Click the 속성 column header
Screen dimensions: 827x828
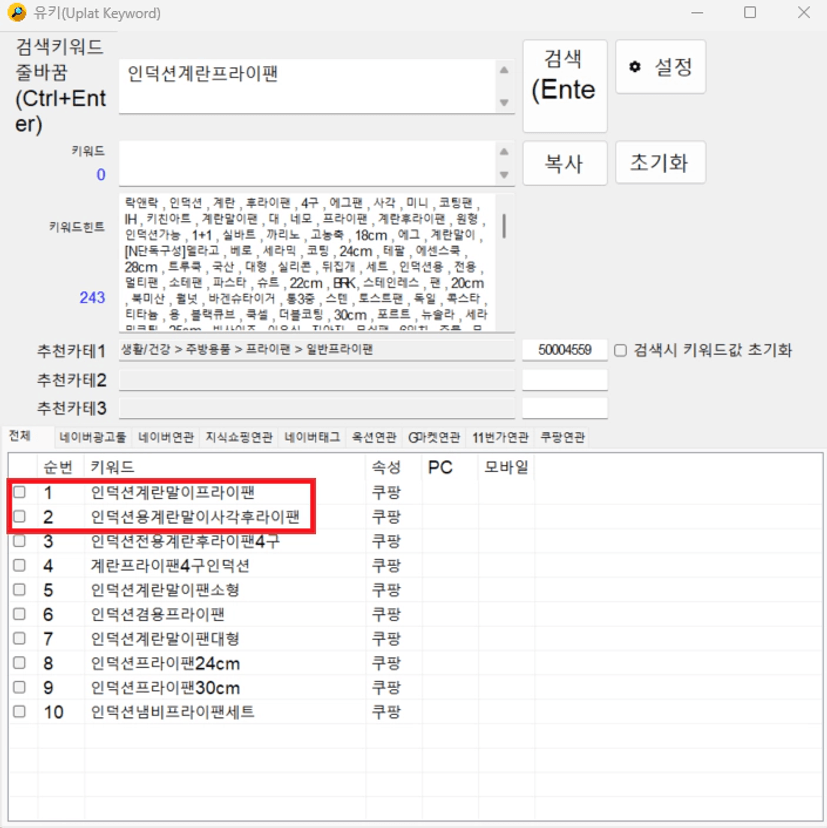pyautogui.click(x=394, y=467)
